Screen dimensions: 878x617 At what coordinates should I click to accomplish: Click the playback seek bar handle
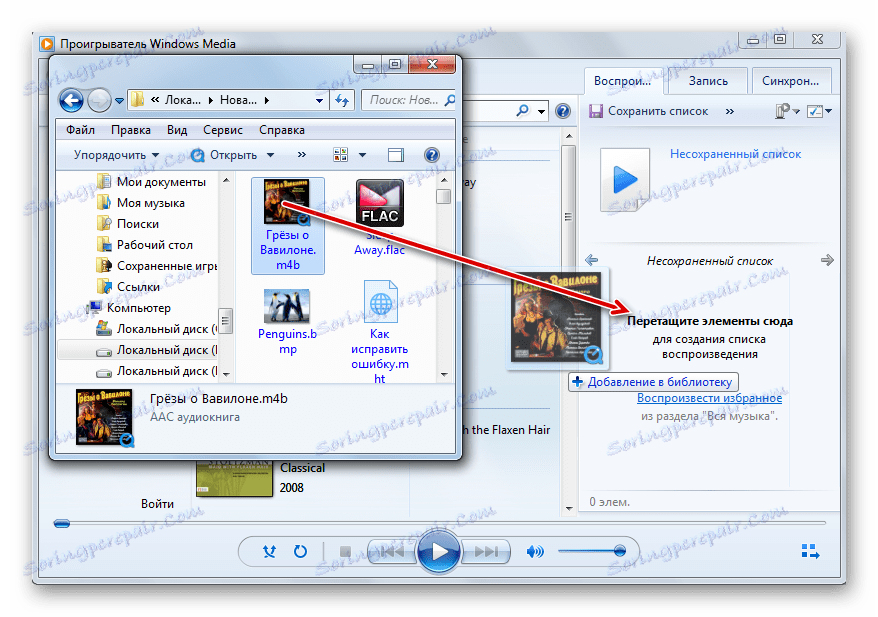click(x=62, y=524)
